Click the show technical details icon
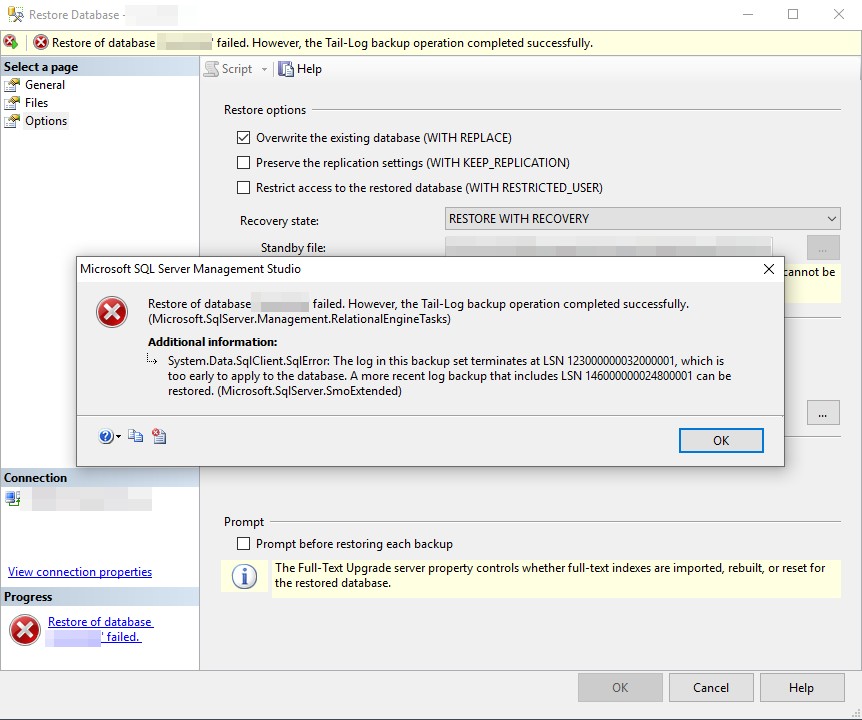The image size is (862, 720). (159, 436)
